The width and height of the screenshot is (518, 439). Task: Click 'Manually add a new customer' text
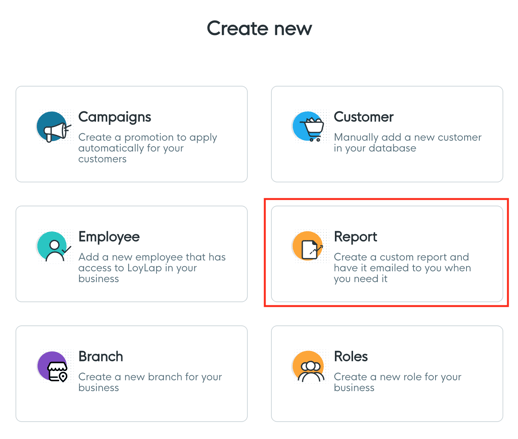[x=407, y=143]
